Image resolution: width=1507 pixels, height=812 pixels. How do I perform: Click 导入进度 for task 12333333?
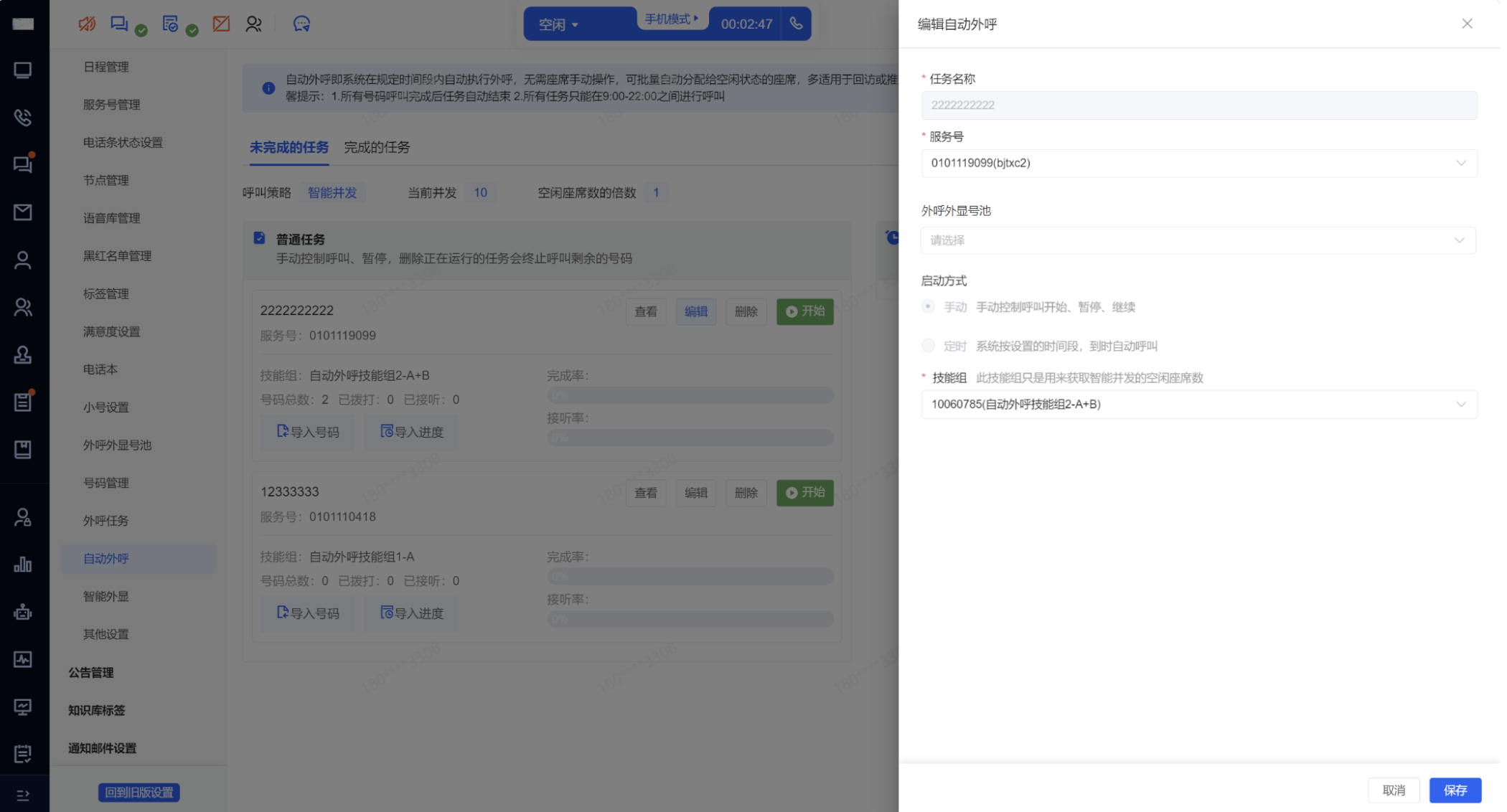(411, 613)
